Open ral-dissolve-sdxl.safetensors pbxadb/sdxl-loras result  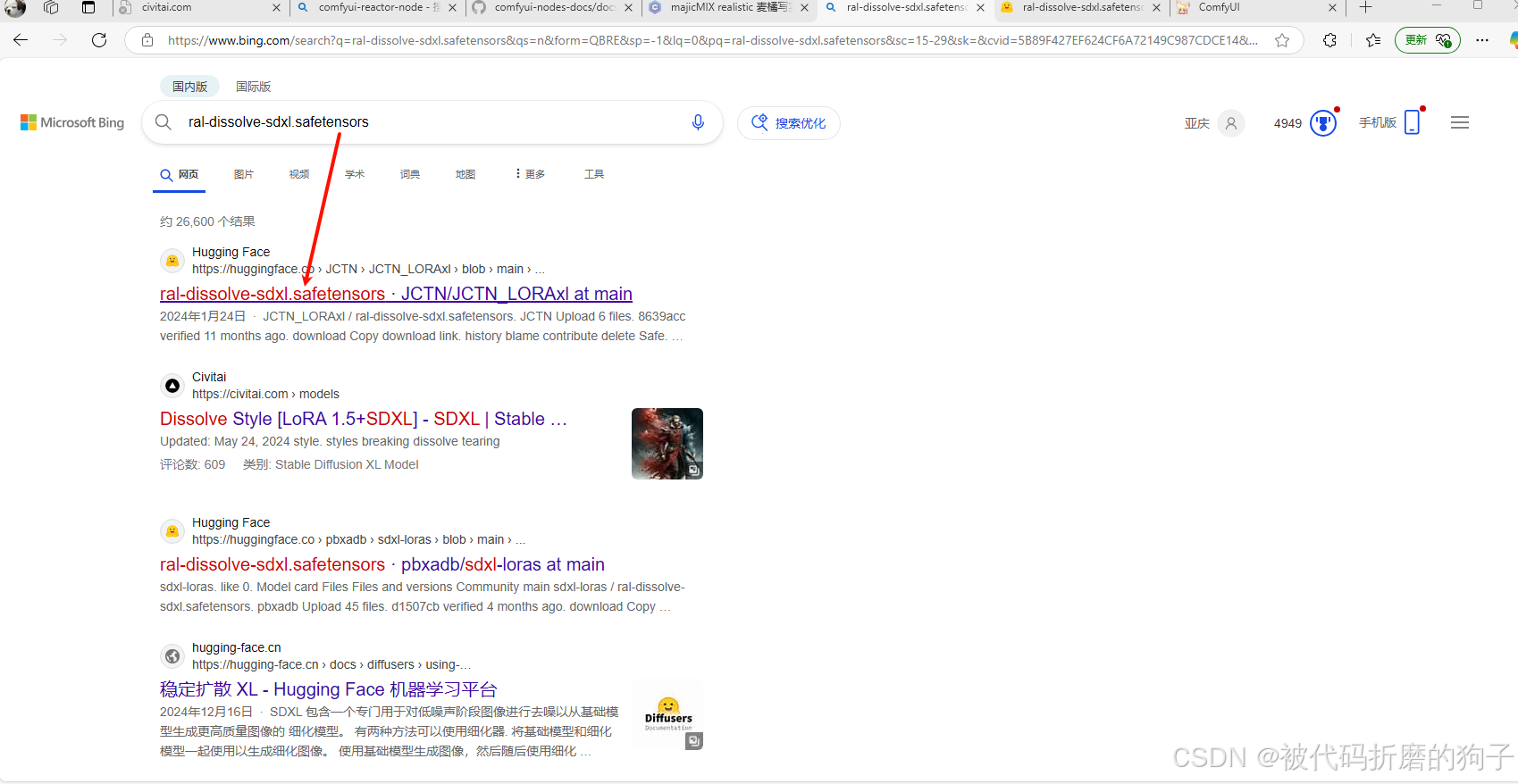(x=382, y=564)
